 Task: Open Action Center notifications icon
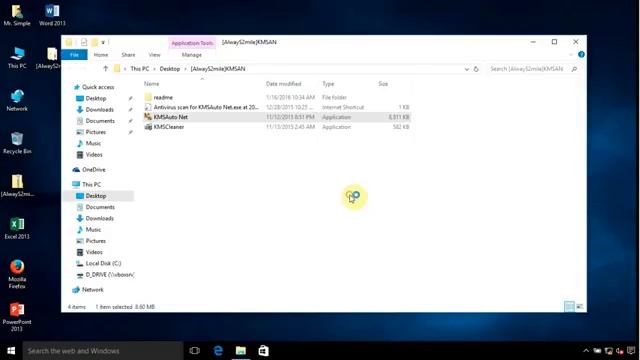point(631,351)
